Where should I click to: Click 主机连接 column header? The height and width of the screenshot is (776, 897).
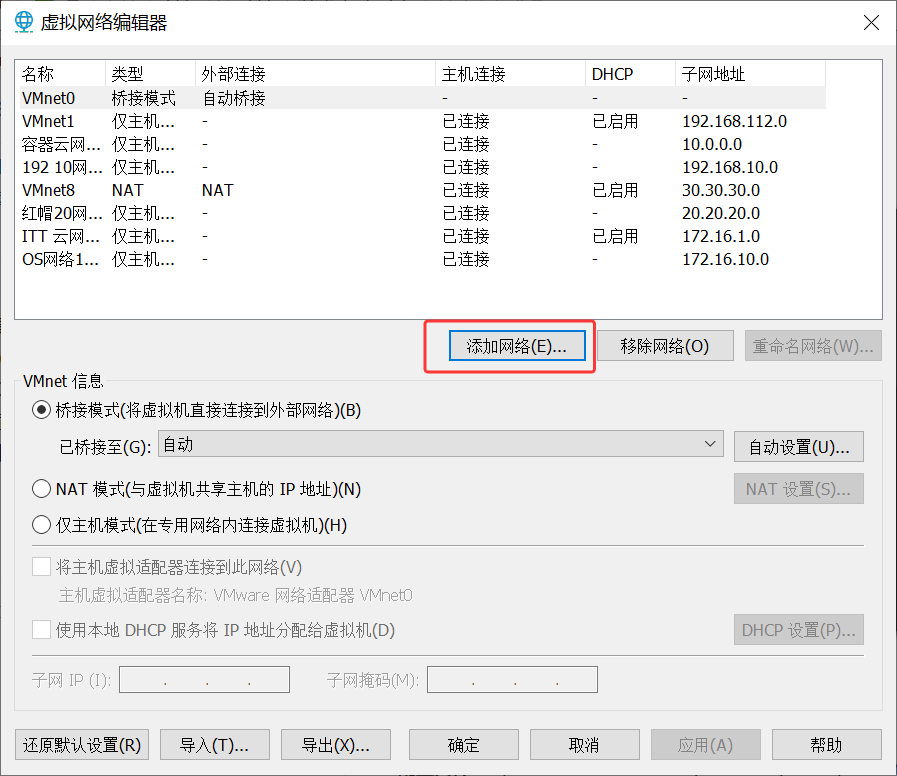click(x=510, y=74)
